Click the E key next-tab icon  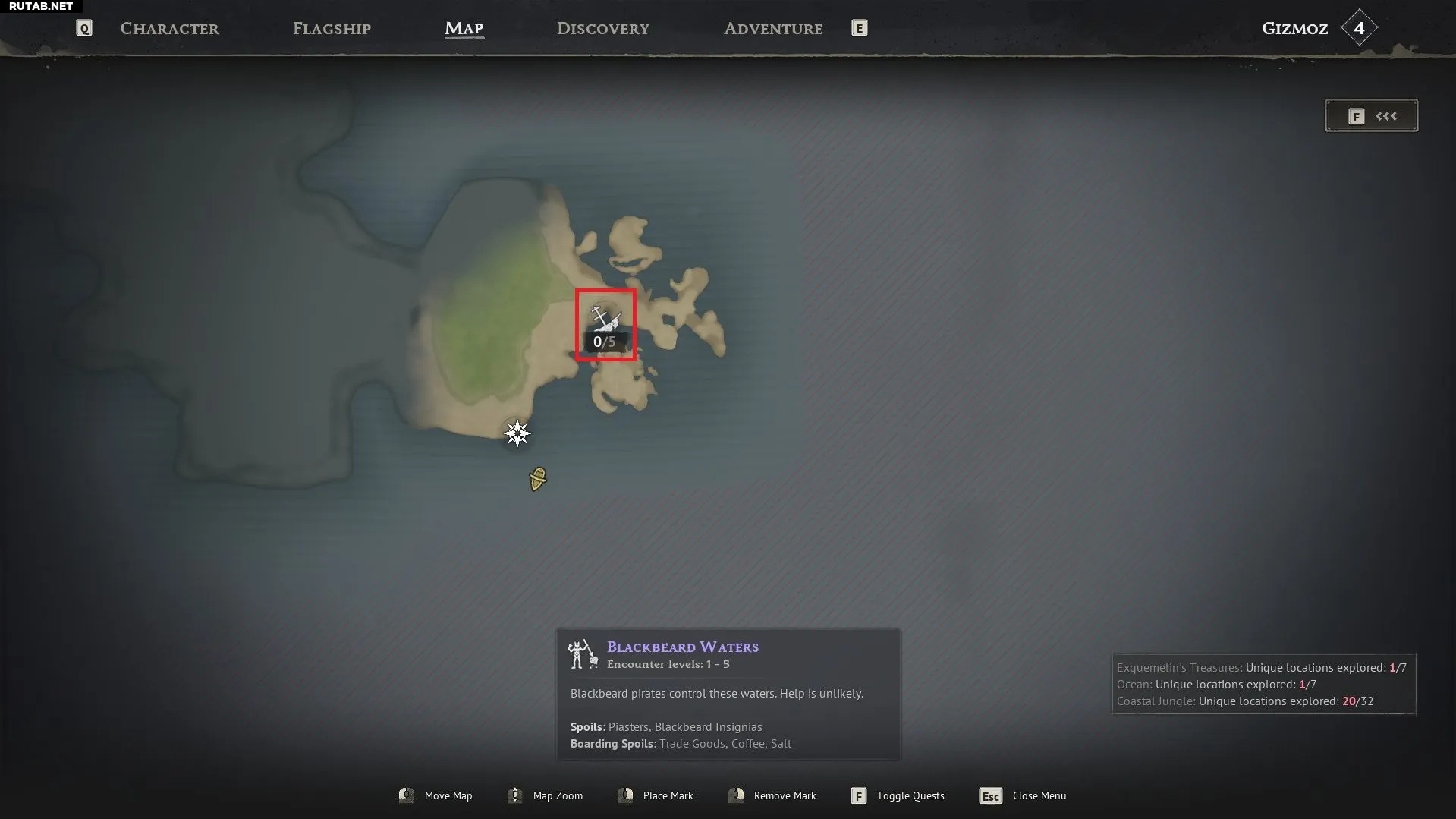pos(859,28)
